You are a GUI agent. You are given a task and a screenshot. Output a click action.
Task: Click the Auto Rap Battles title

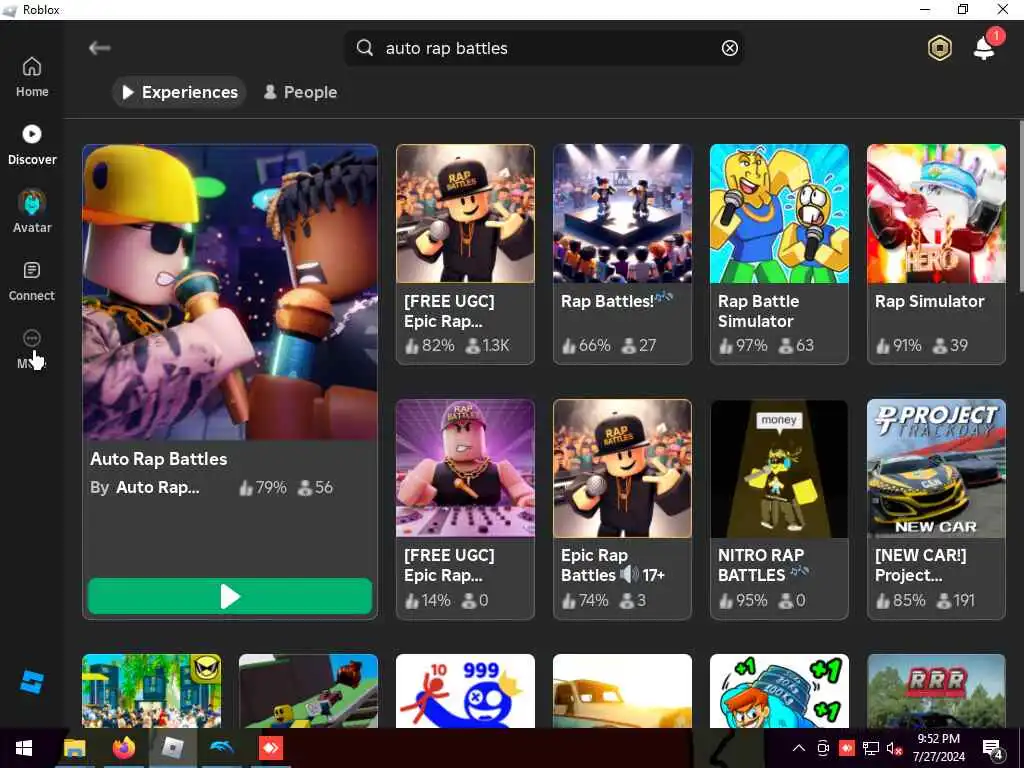tap(159, 458)
